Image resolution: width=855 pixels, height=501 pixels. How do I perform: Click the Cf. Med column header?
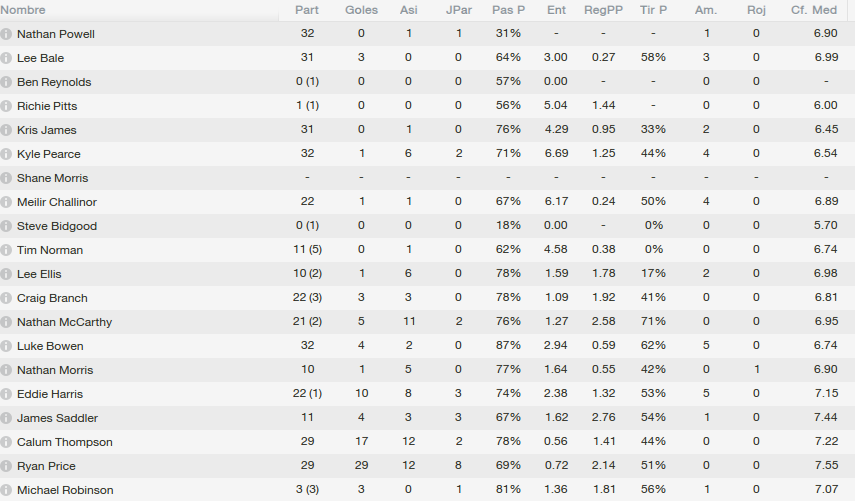tap(813, 10)
